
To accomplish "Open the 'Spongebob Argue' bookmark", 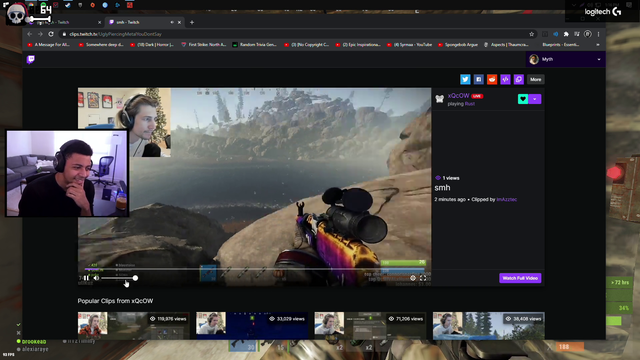I will point(458,45).
